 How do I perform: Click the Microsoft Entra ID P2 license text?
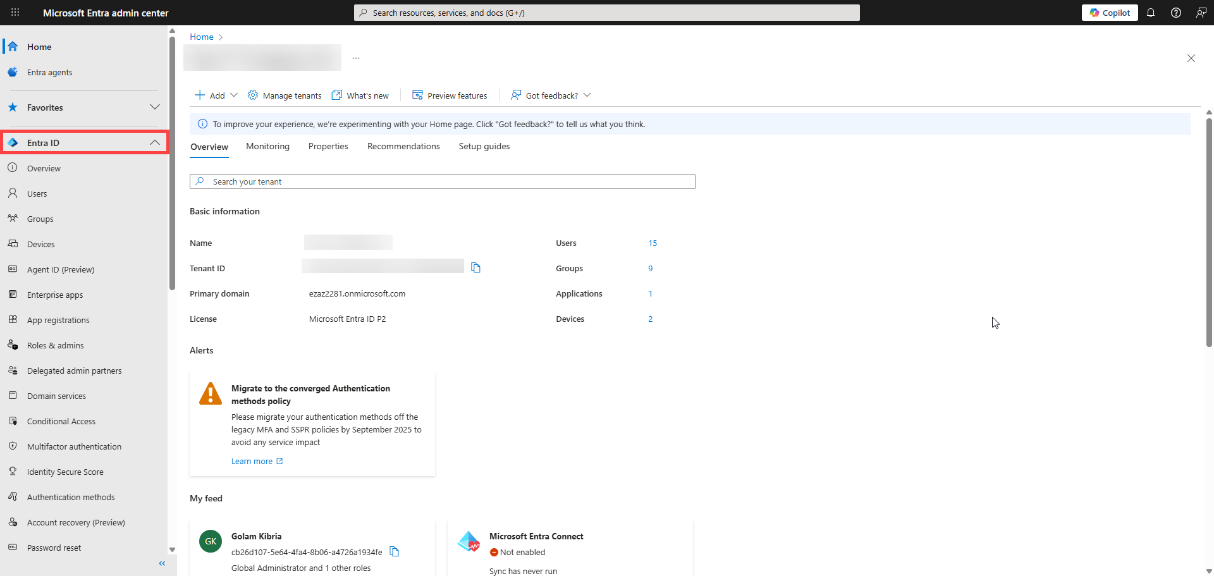(348, 319)
